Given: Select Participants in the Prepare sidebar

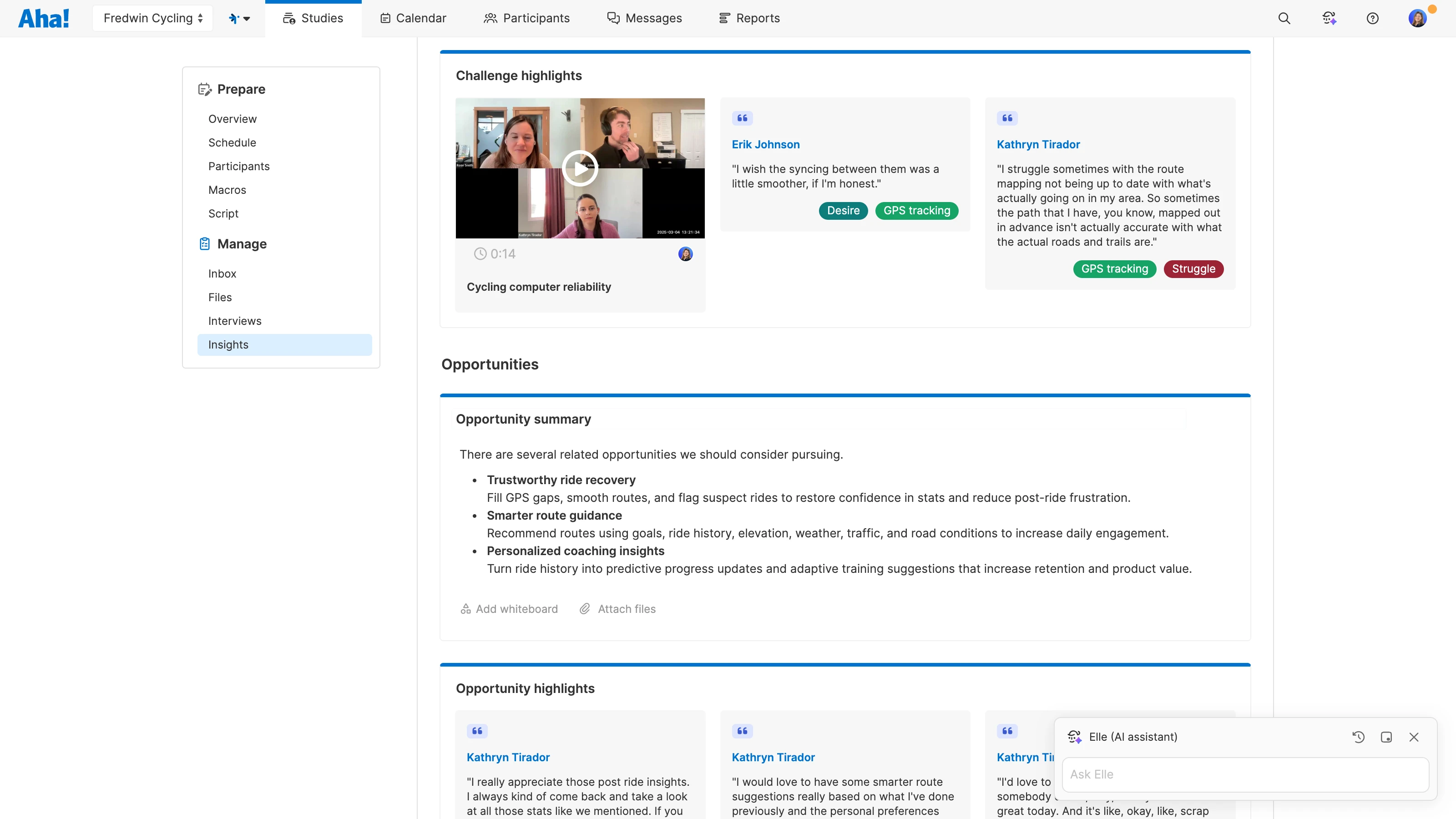Looking at the screenshot, I should [x=238, y=166].
